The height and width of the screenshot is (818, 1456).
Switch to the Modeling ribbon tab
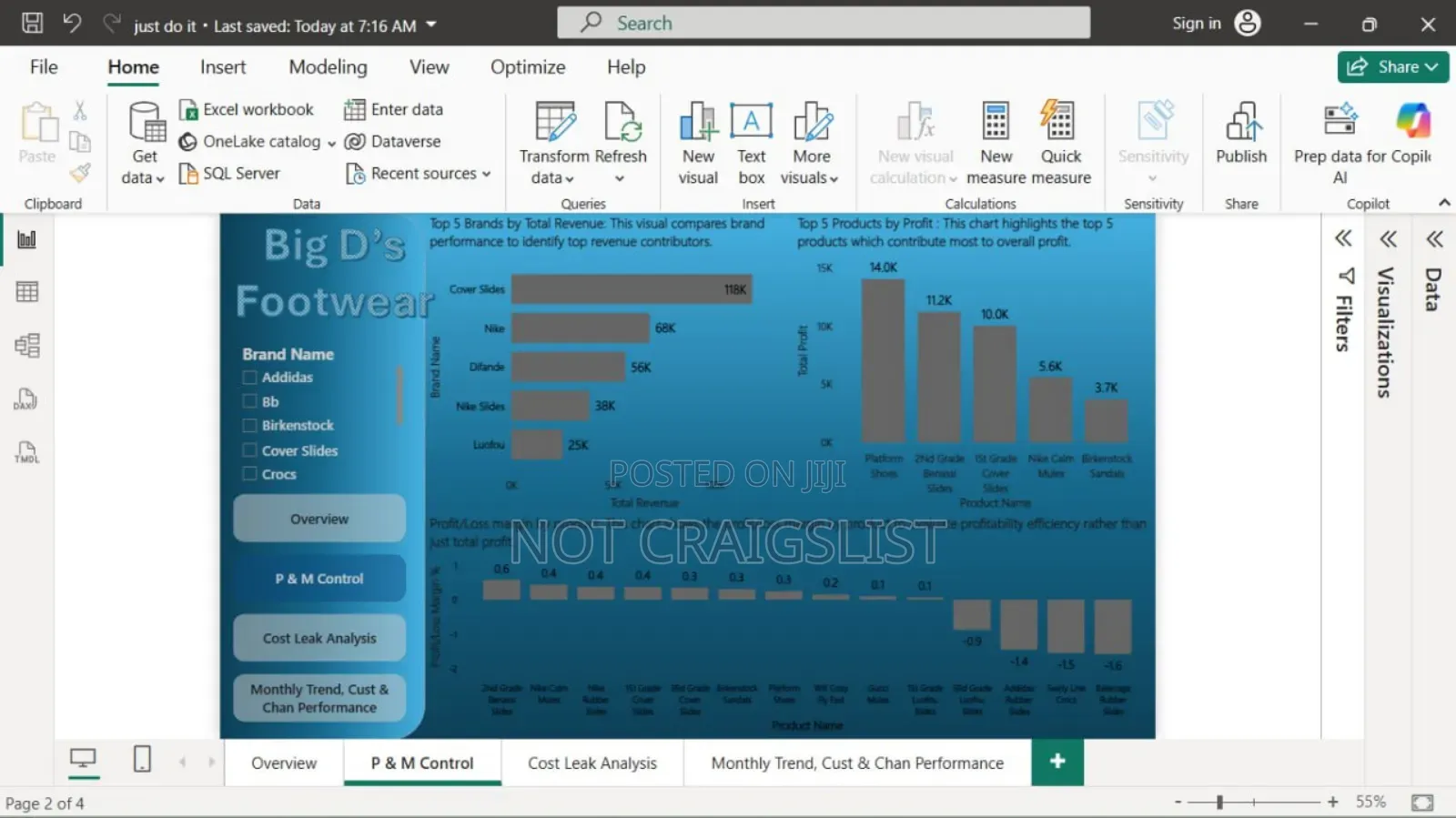coord(328,66)
